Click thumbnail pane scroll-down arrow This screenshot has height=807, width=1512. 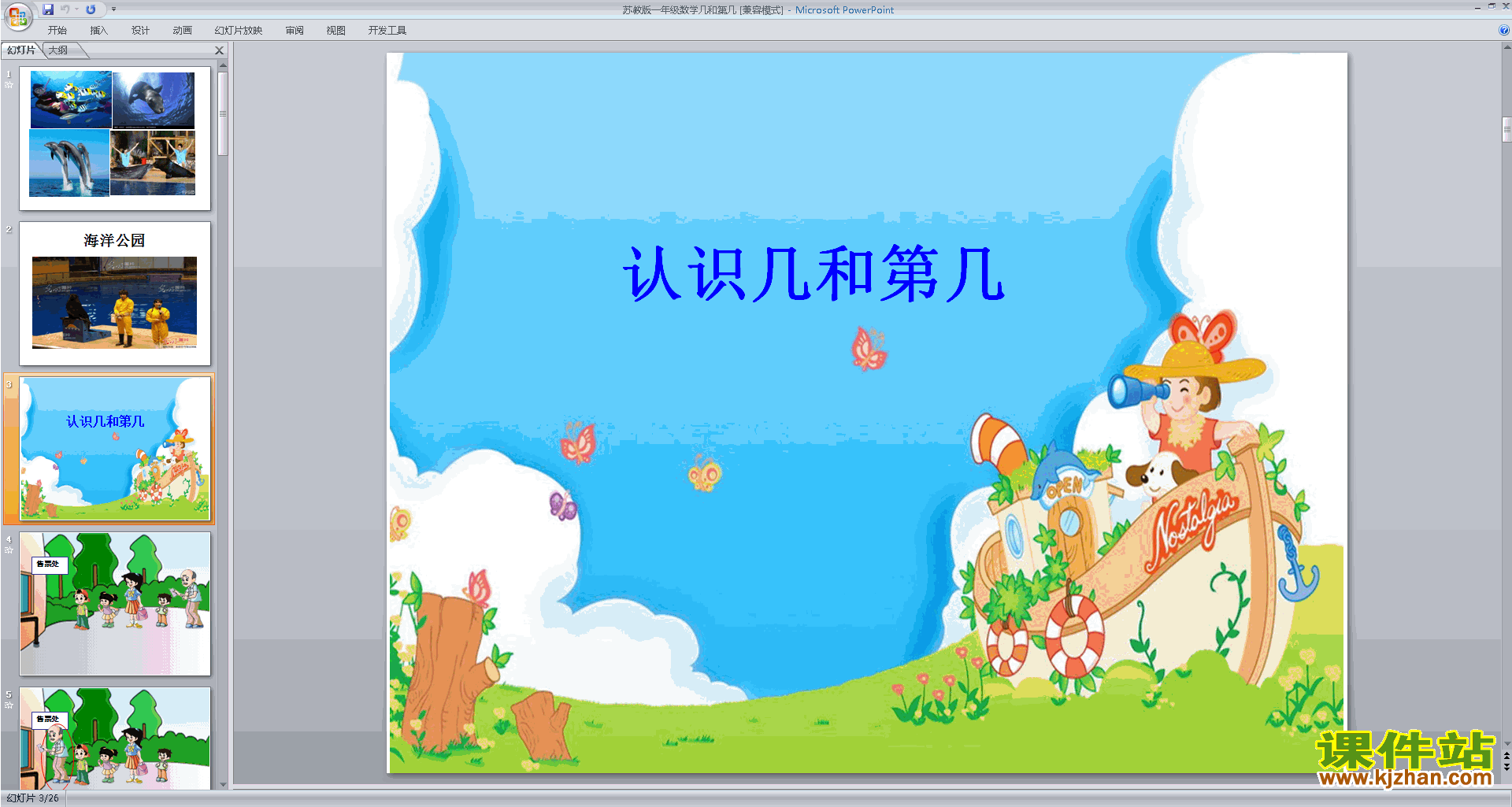tap(223, 784)
